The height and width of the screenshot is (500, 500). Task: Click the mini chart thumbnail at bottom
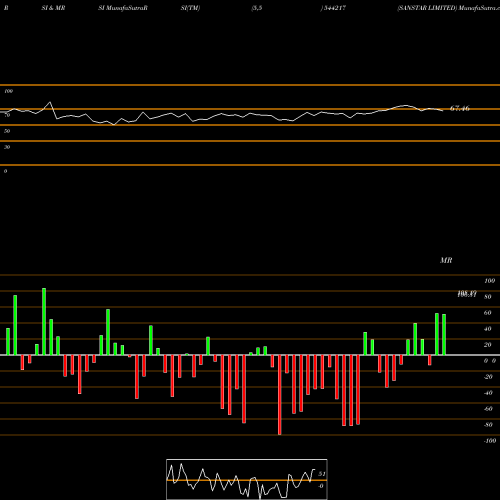tap(247, 479)
